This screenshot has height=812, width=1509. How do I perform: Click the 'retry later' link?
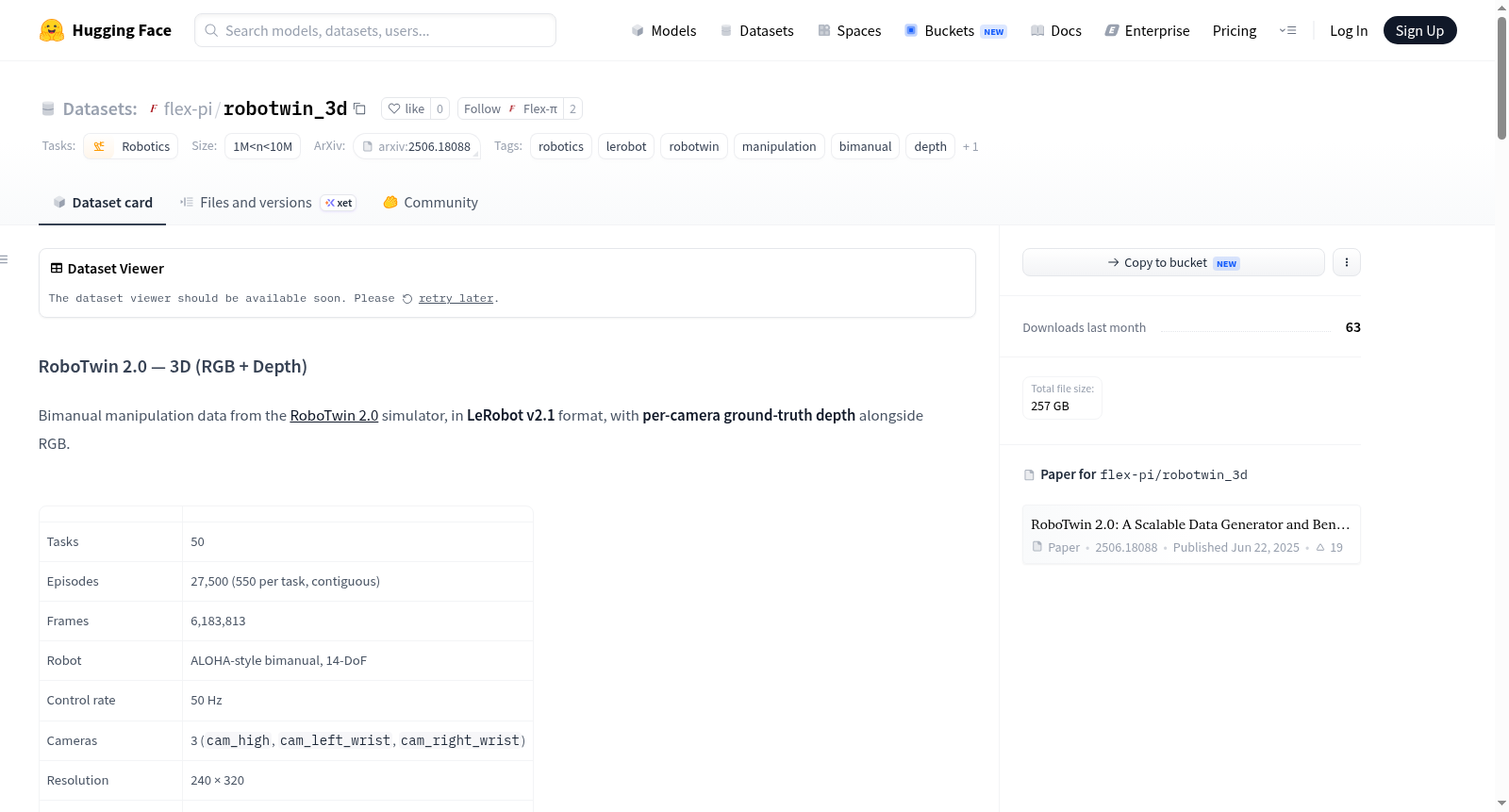(456, 298)
